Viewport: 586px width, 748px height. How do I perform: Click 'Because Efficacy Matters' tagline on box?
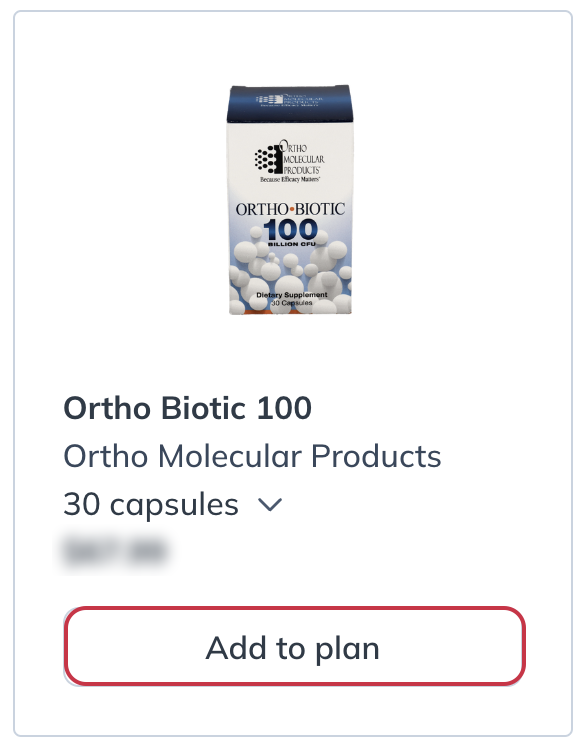pyautogui.click(x=290, y=179)
